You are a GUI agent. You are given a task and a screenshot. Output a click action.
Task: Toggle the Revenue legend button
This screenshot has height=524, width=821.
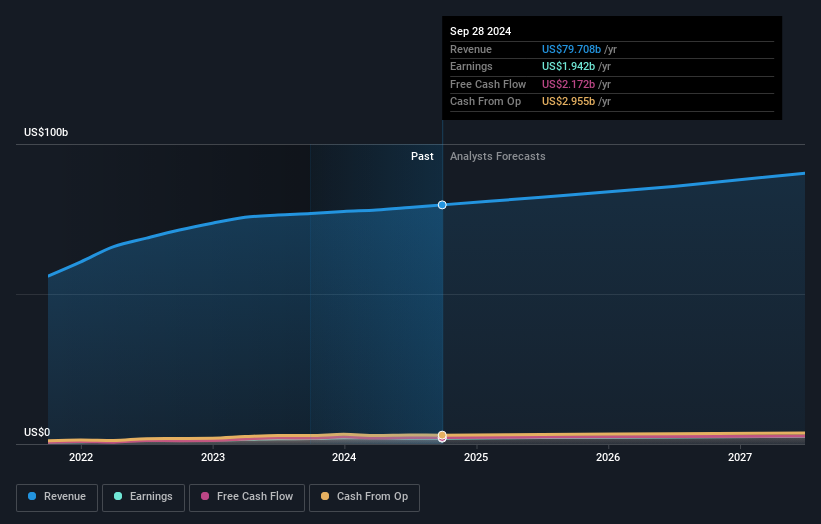[x=57, y=497]
